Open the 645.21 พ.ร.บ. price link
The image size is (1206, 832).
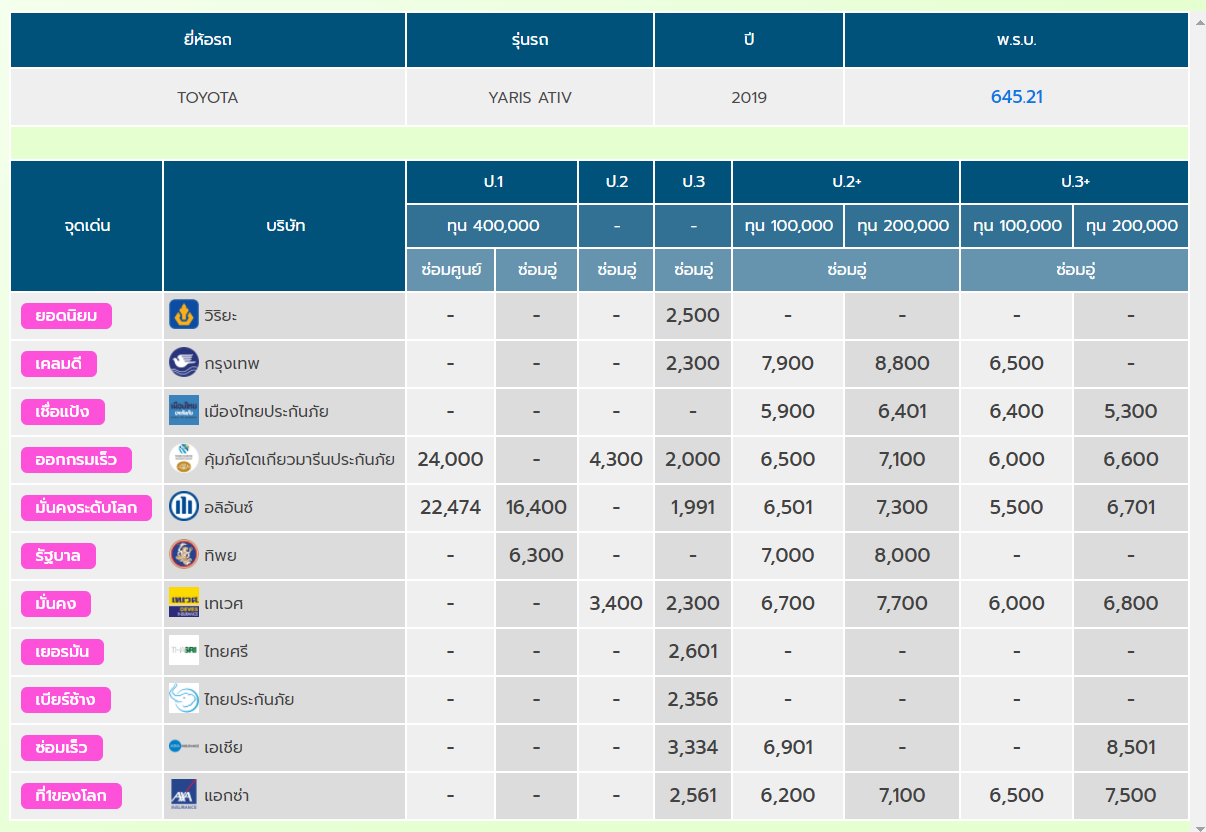[x=1017, y=97]
